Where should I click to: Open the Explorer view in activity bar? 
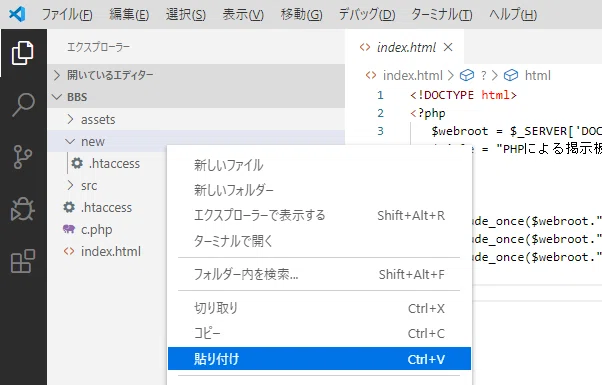coord(23,53)
